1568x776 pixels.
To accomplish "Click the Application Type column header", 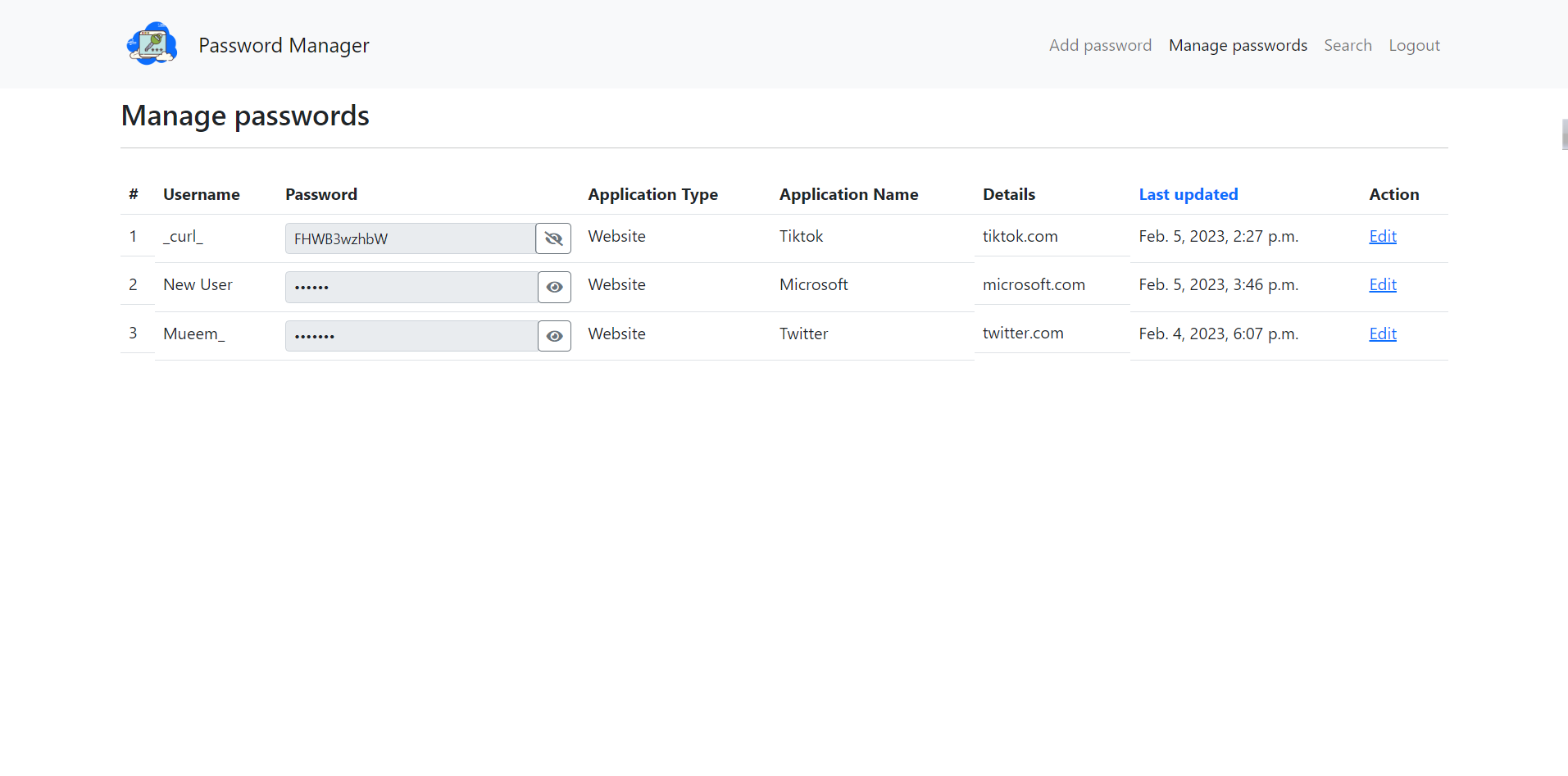I will [x=652, y=194].
